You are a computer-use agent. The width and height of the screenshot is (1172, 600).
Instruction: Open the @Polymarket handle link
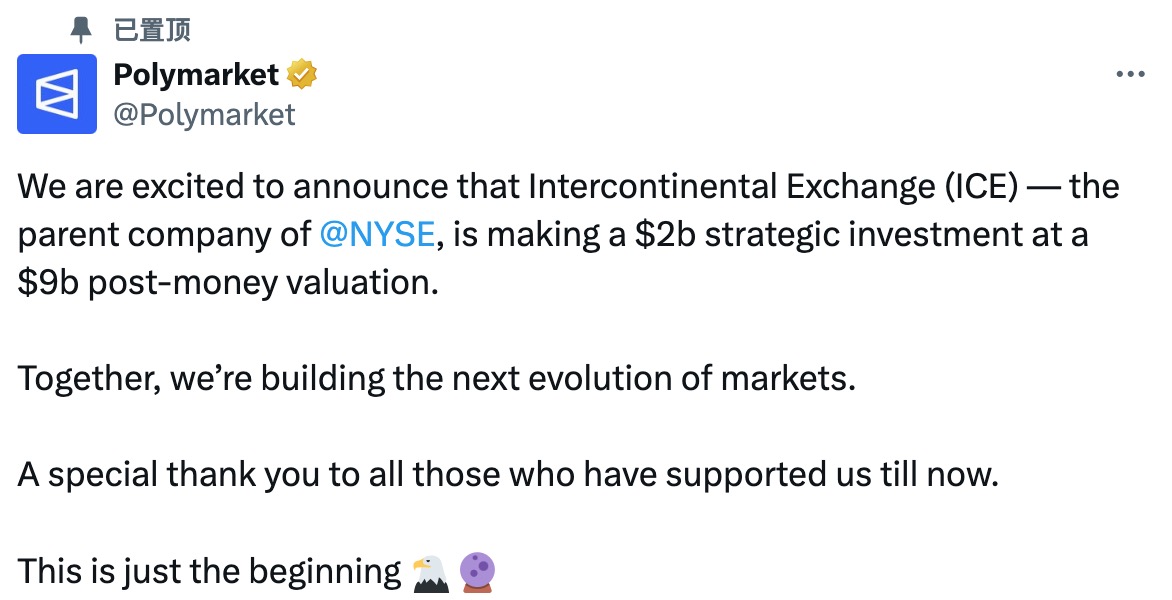click(204, 115)
